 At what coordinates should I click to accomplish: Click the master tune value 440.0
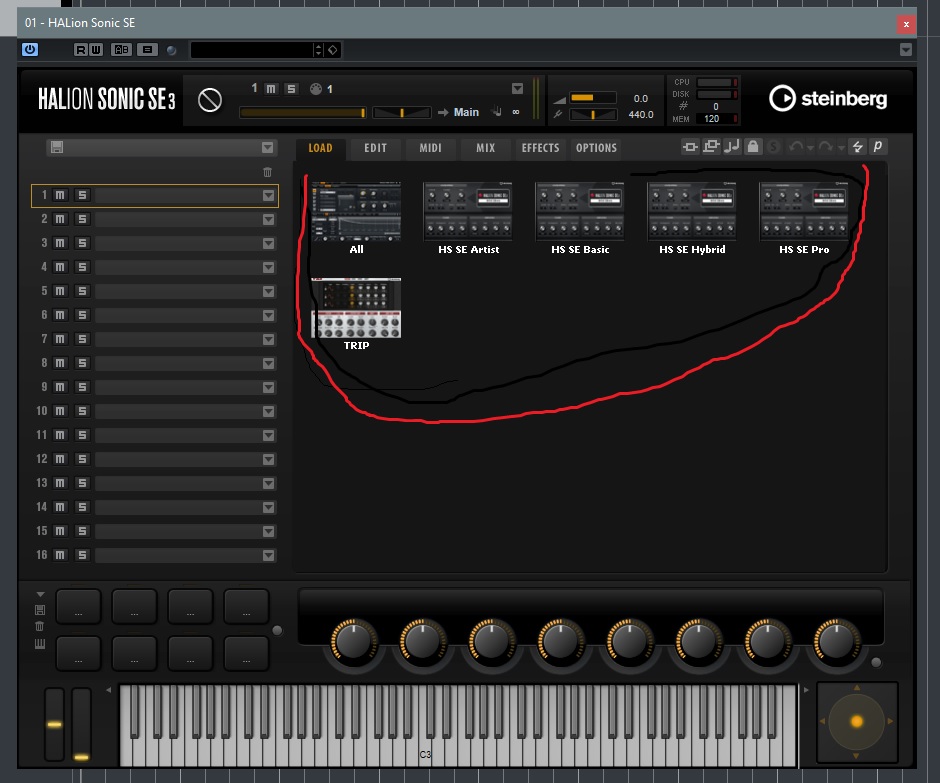[x=640, y=115]
